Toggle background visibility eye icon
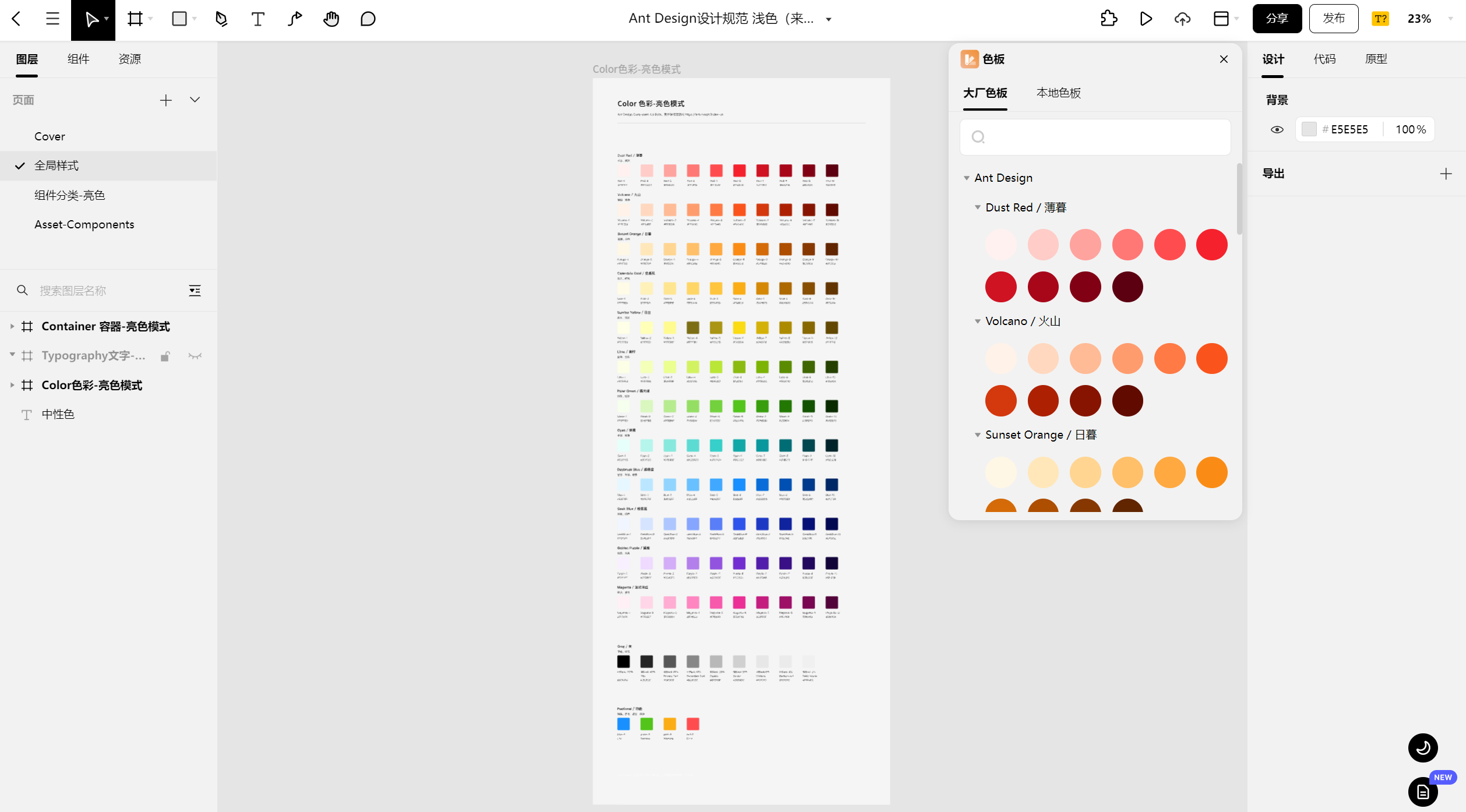Viewport: 1466px width, 812px height. (x=1277, y=129)
